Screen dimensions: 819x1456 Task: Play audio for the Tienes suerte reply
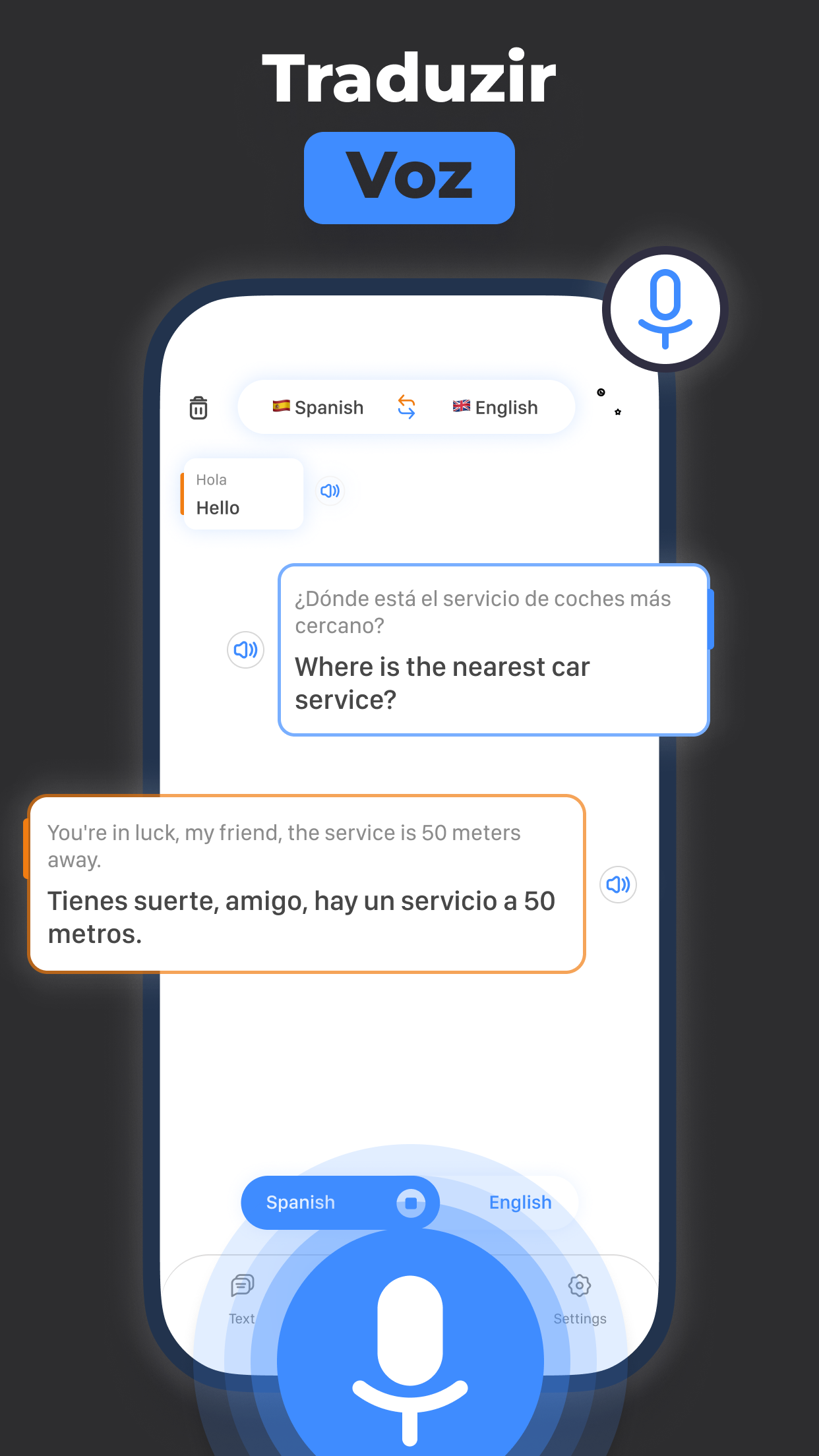pyautogui.click(x=618, y=884)
